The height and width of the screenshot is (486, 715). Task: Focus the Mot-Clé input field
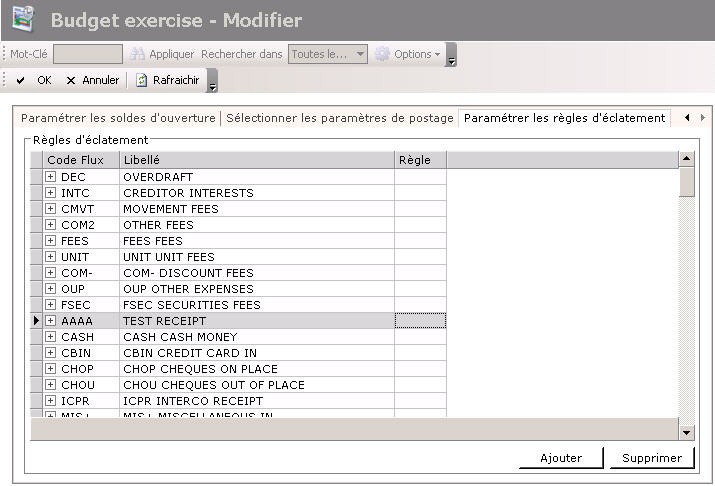[87, 54]
